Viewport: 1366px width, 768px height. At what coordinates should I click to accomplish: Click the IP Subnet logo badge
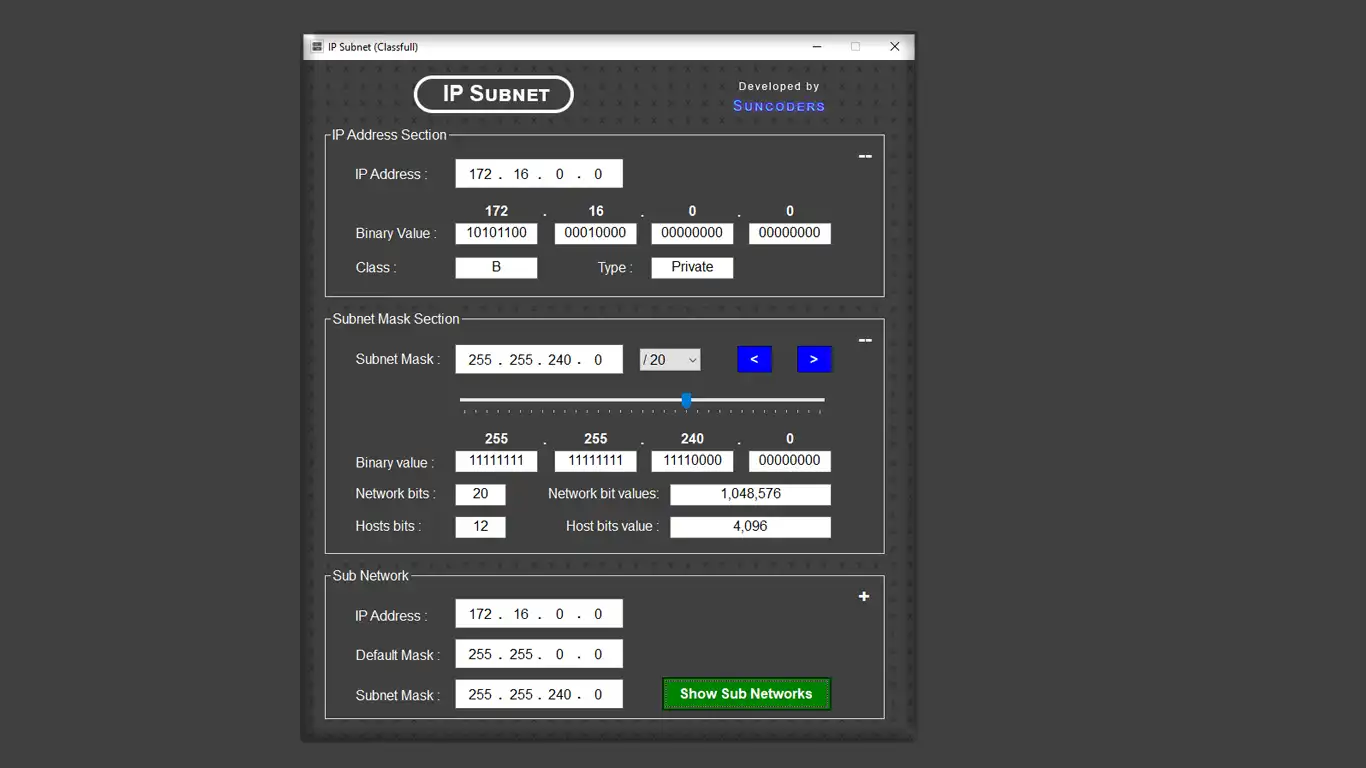tap(494, 94)
